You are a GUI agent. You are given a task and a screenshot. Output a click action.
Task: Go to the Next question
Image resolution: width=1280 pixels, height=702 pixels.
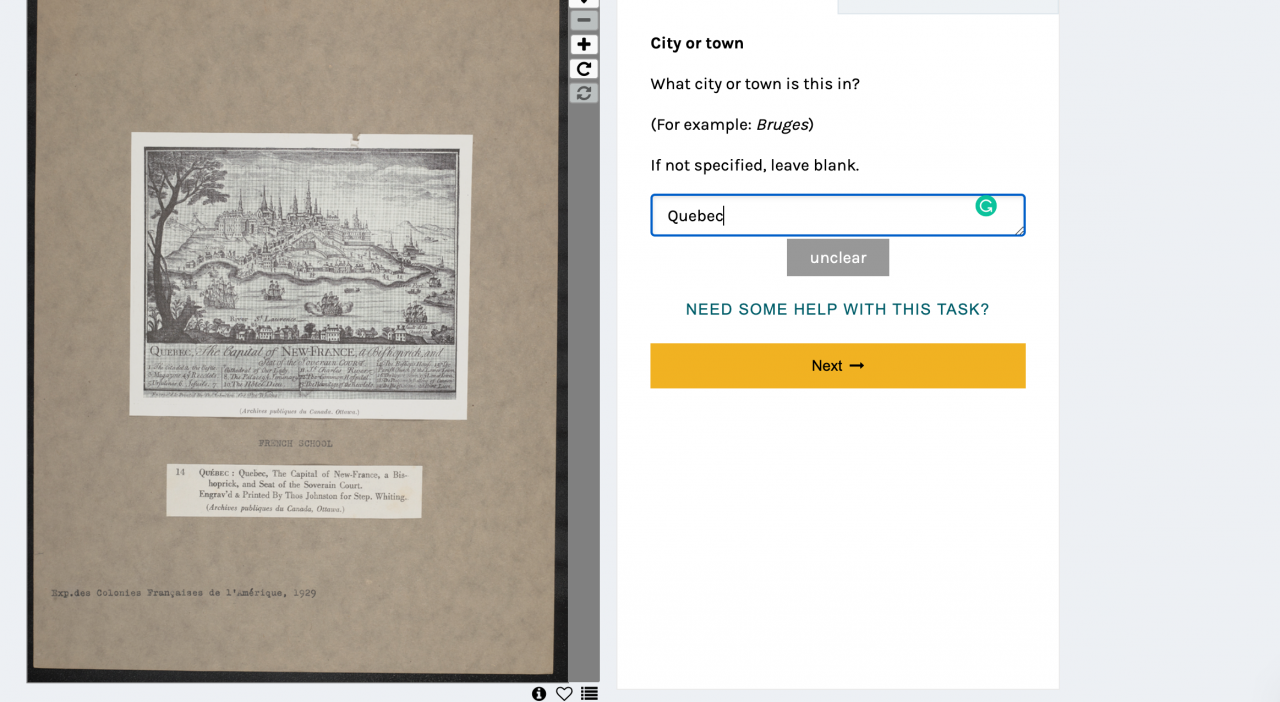[x=837, y=366]
